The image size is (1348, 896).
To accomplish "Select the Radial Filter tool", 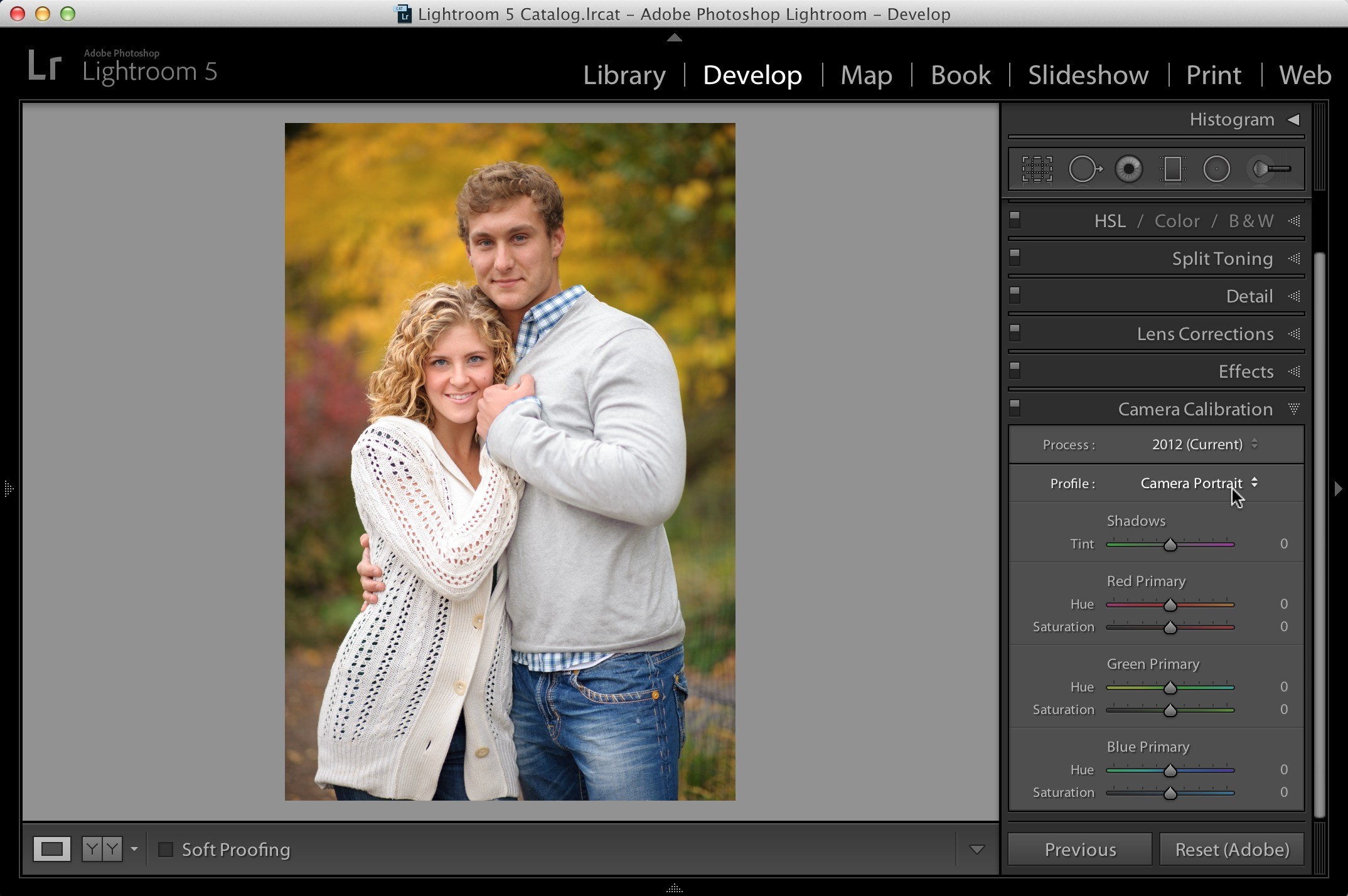I will (x=1216, y=169).
